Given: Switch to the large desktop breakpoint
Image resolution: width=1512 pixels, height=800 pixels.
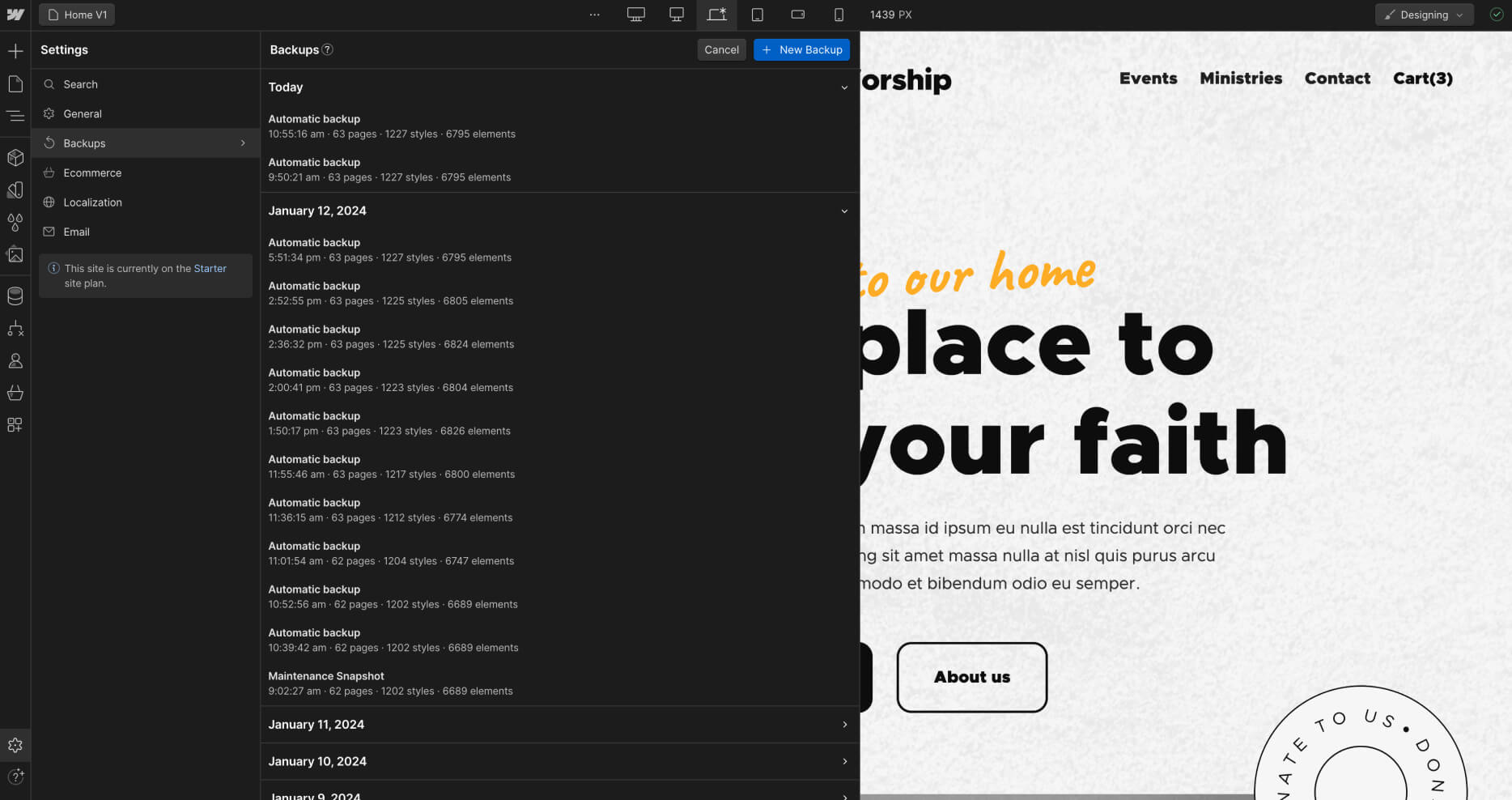Looking at the screenshot, I should (635, 14).
